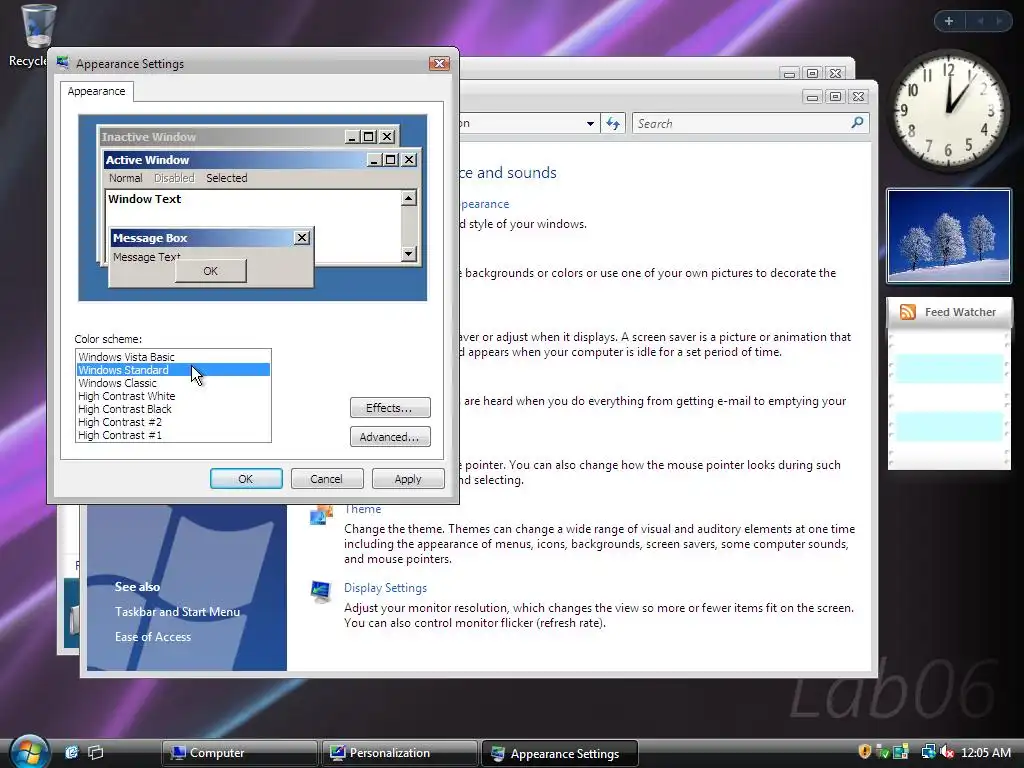The width and height of the screenshot is (1024, 768).
Task: Click preview scrollbar down arrow
Action: [x=409, y=253]
